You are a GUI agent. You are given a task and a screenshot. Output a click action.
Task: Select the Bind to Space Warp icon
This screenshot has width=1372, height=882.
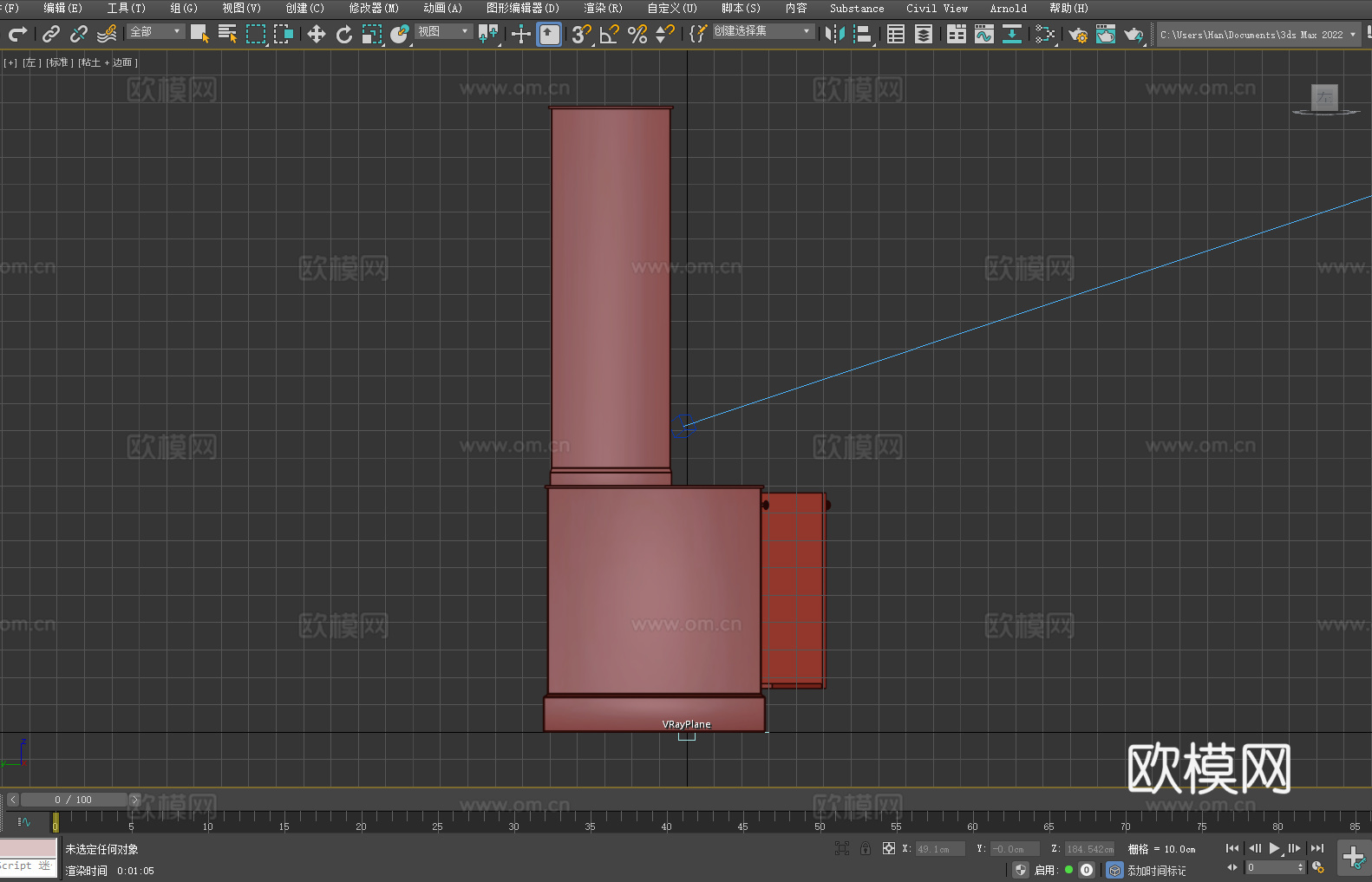point(107,34)
